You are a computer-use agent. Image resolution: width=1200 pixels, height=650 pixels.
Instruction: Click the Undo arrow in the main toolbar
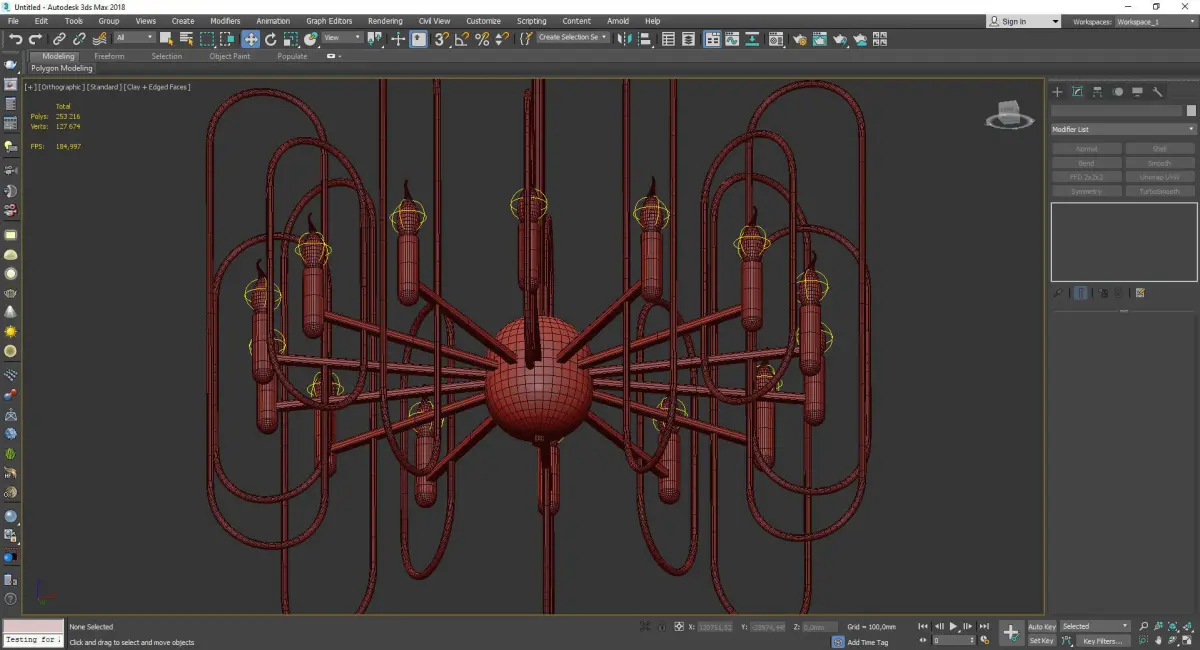15,39
